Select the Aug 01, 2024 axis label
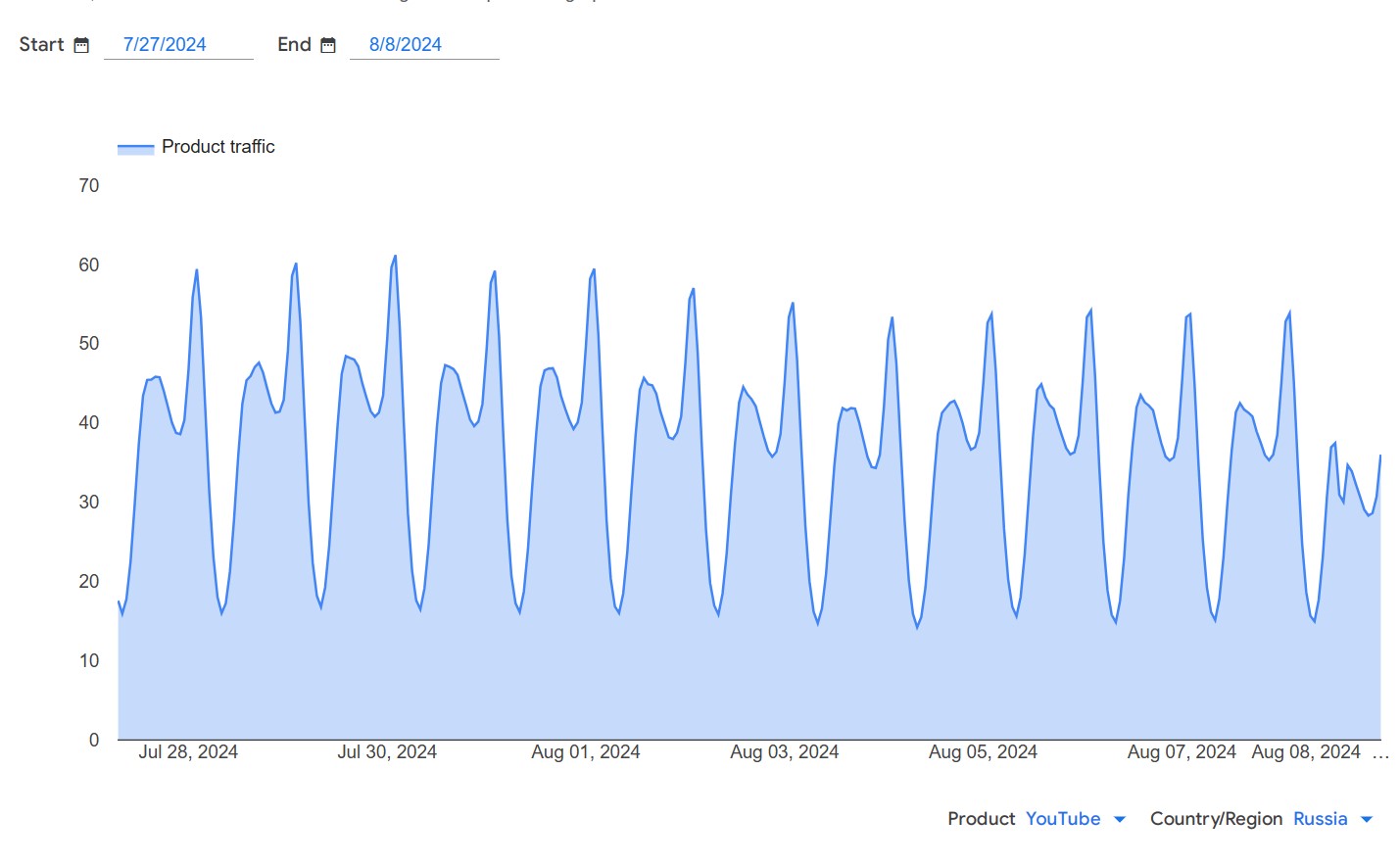The height and width of the screenshot is (866, 1400). pyautogui.click(x=585, y=752)
